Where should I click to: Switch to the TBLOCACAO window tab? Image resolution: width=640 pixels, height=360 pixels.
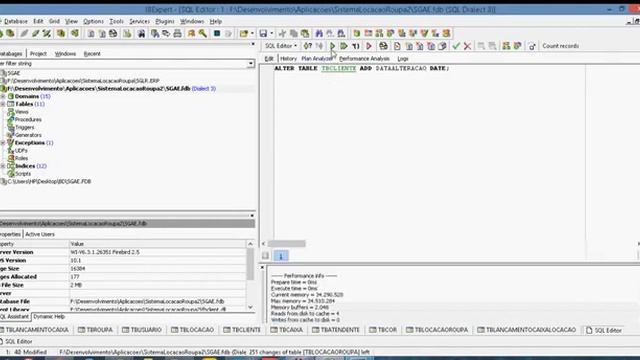tap(192, 330)
